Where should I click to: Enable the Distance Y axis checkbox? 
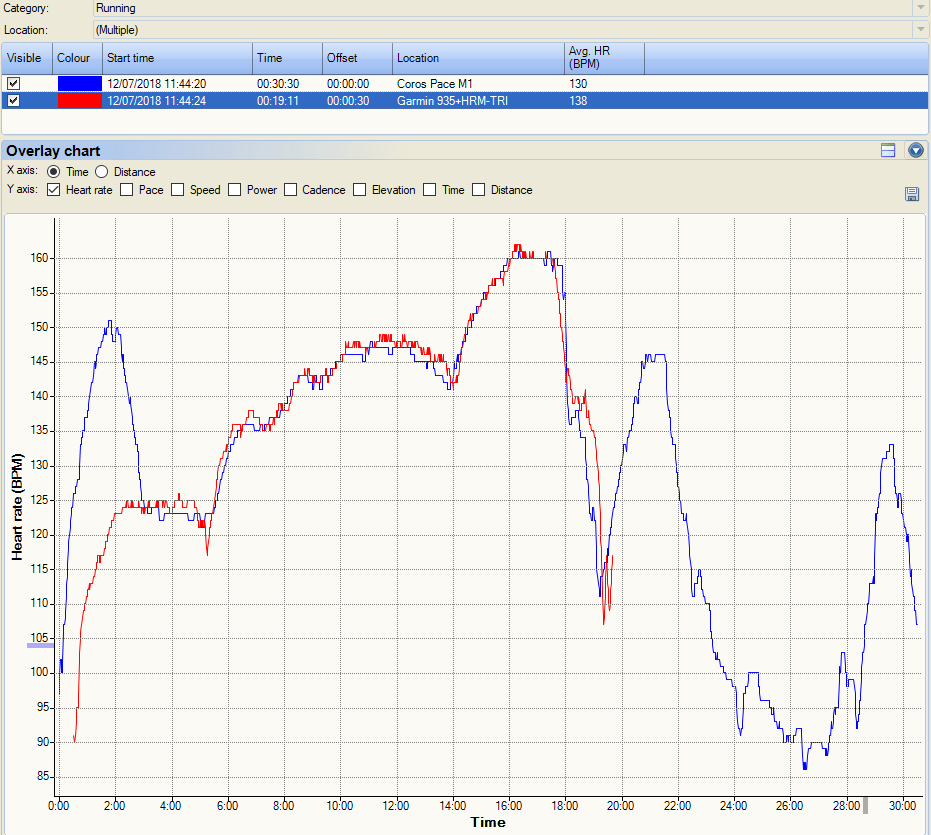(x=479, y=189)
